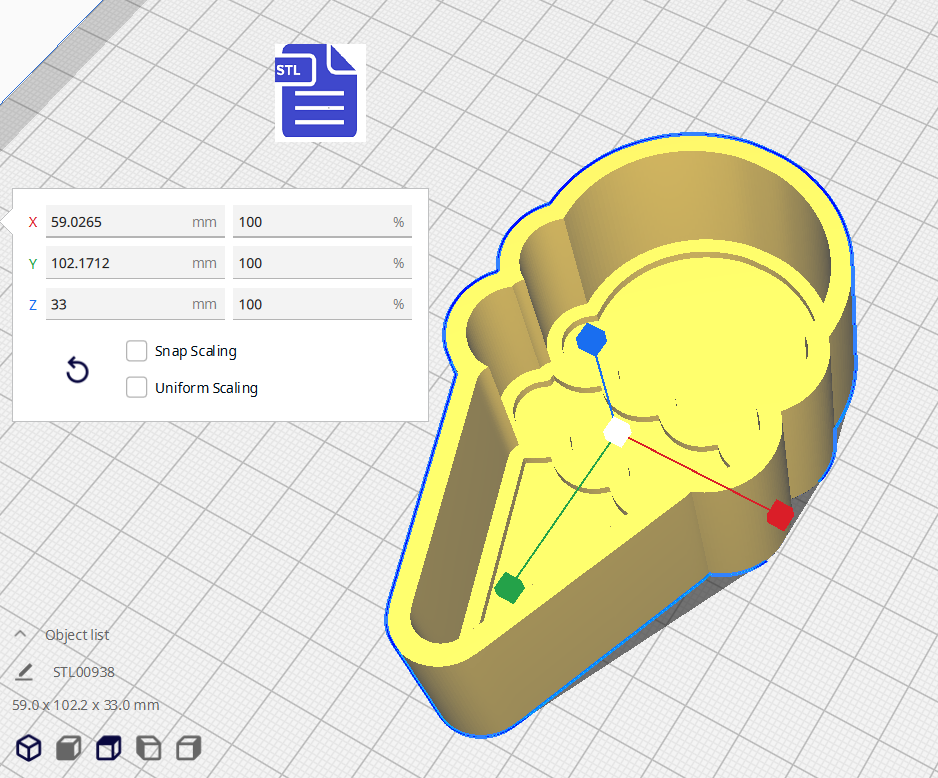Switch to left side view cube icon
938x778 pixels.
pyautogui.click(x=148, y=747)
